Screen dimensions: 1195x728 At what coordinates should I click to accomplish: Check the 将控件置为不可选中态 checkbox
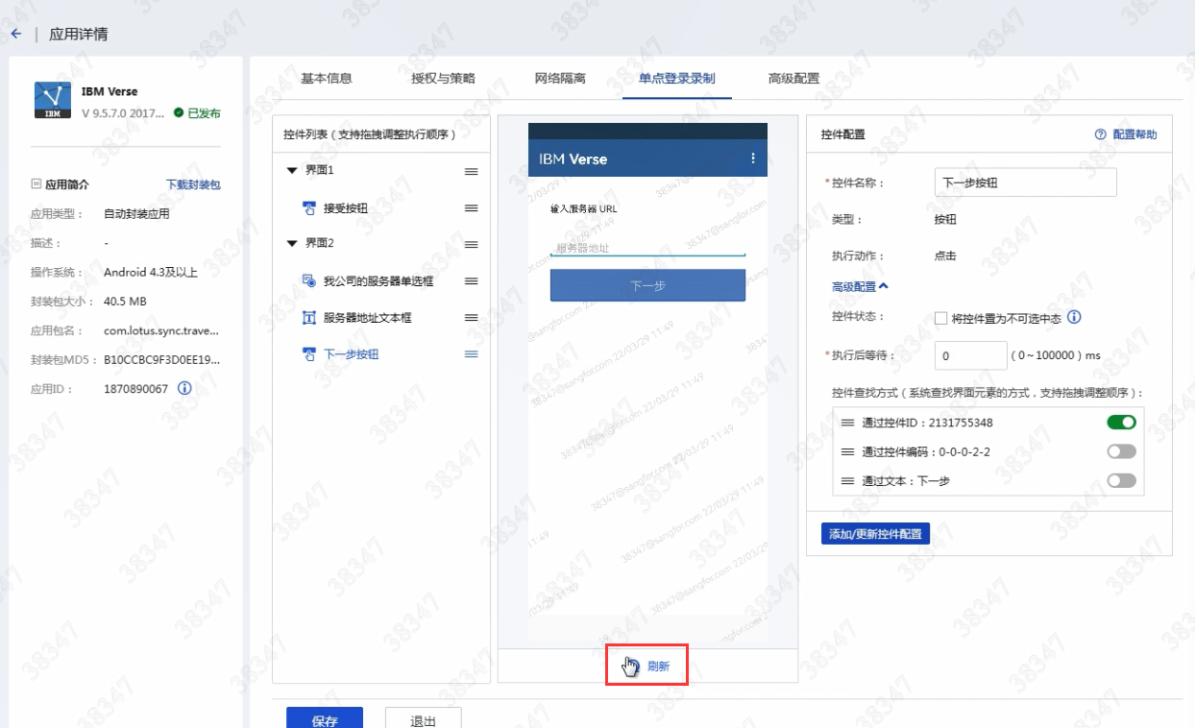pyautogui.click(x=940, y=318)
